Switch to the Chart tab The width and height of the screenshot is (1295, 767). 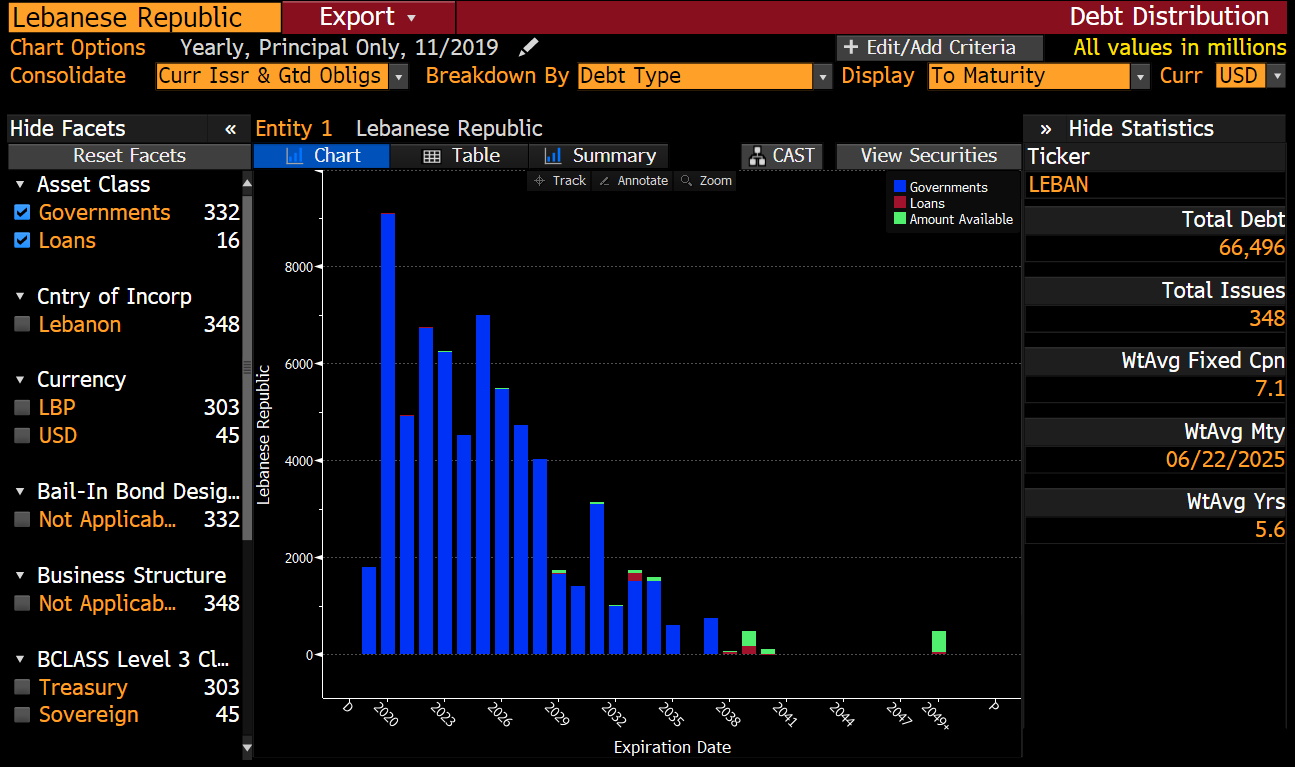pos(322,156)
